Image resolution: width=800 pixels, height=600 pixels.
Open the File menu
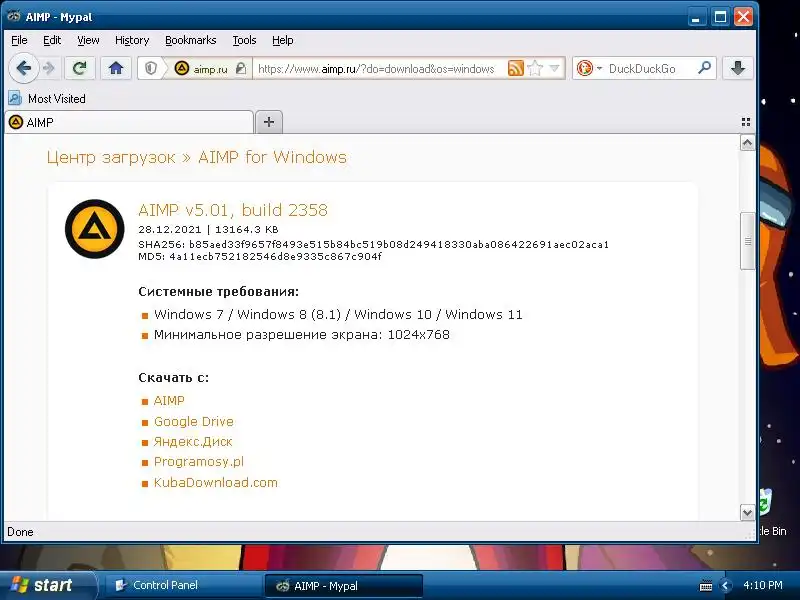point(19,40)
